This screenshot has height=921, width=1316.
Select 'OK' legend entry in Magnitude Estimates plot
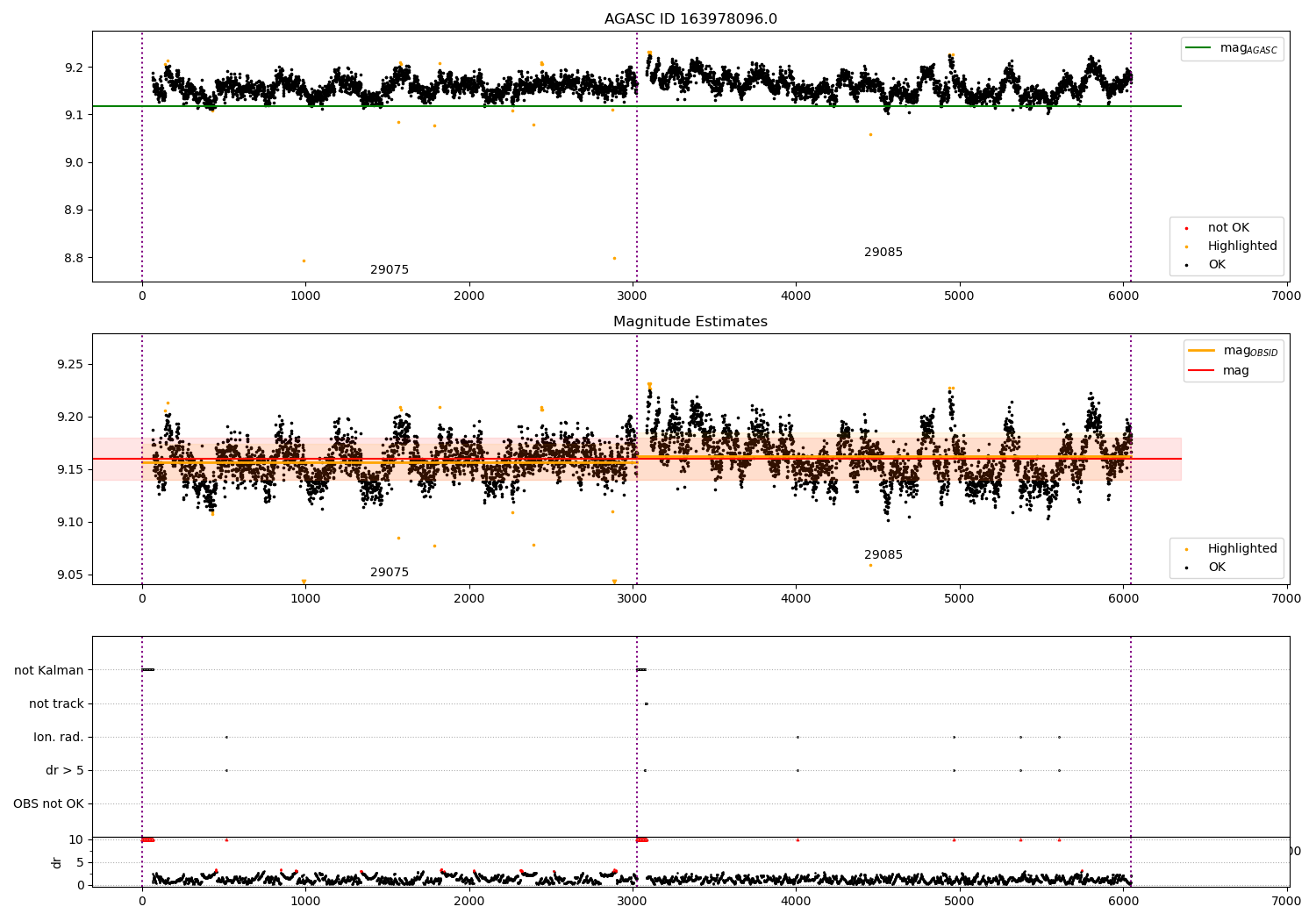pos(1217,568)
